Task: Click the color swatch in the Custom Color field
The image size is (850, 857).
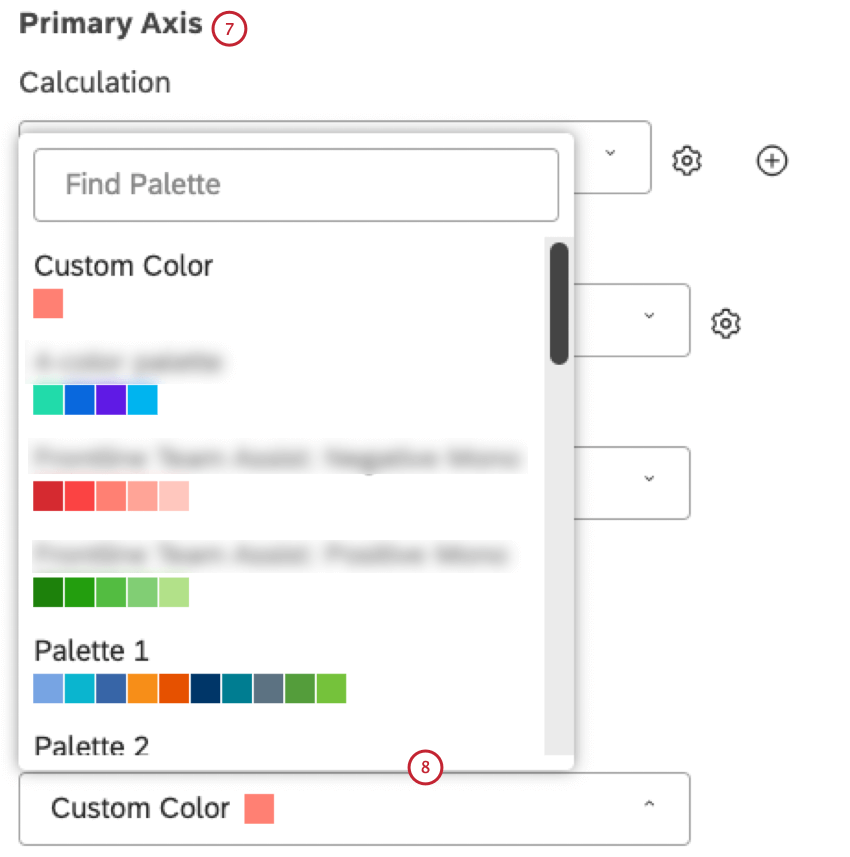Action: [259, 809]
